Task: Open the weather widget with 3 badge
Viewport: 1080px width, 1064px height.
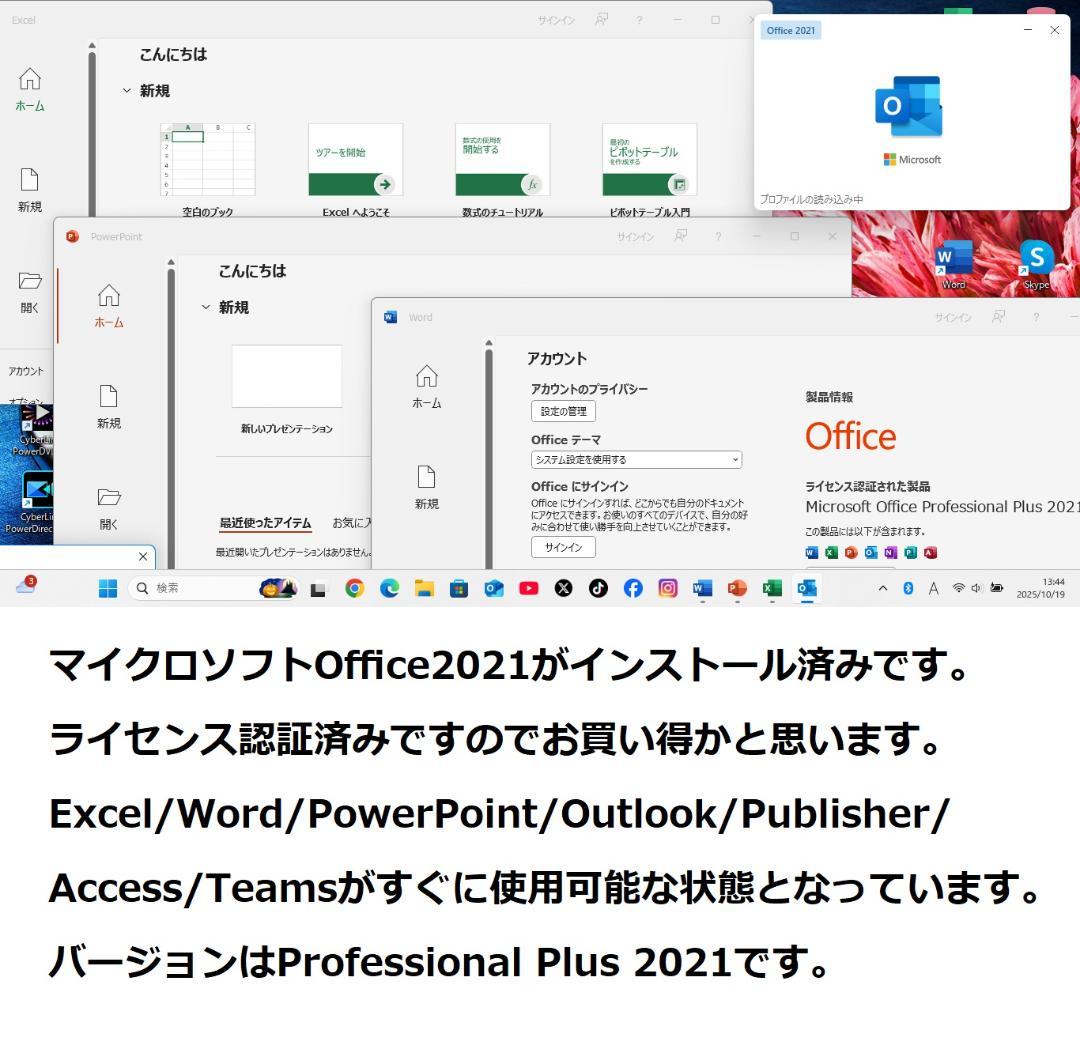Action: coord(26,586)
